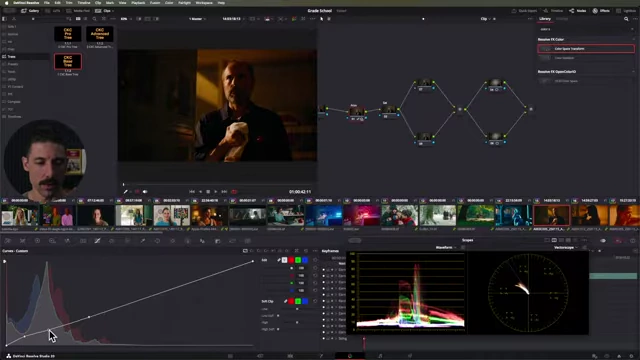The width and height of the screenshot is (640, 360).
Task: Open the Camera Raw palette
Action: (7, 241)
